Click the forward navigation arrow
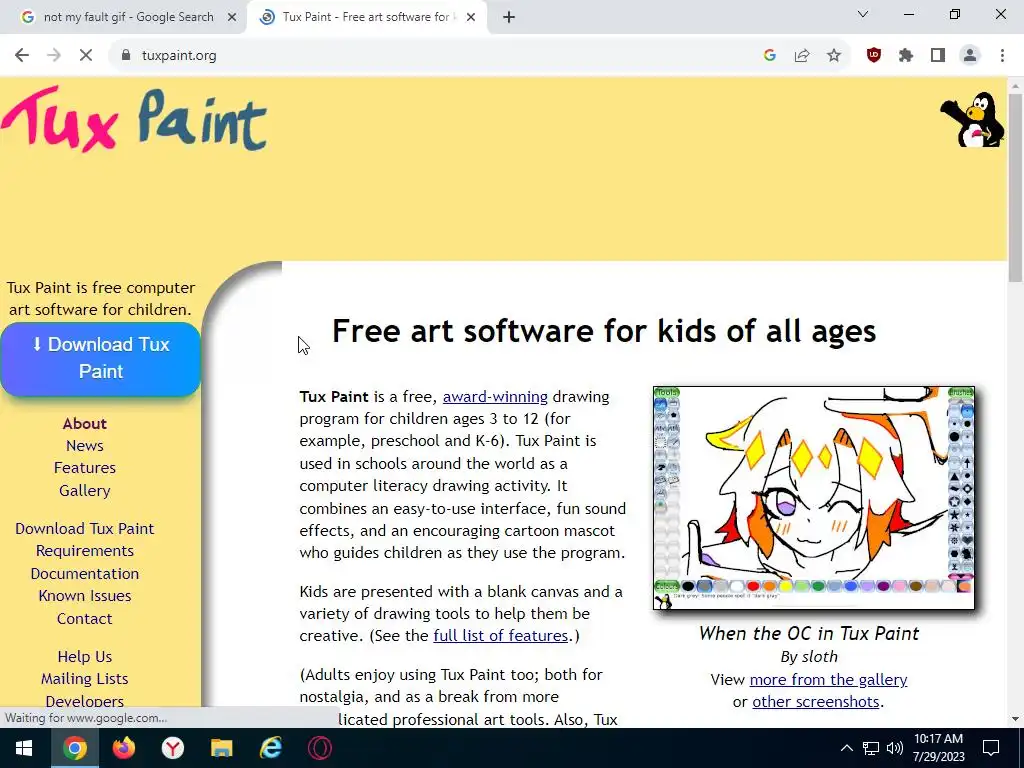The image size is (1024, 768). pos(54,56)
